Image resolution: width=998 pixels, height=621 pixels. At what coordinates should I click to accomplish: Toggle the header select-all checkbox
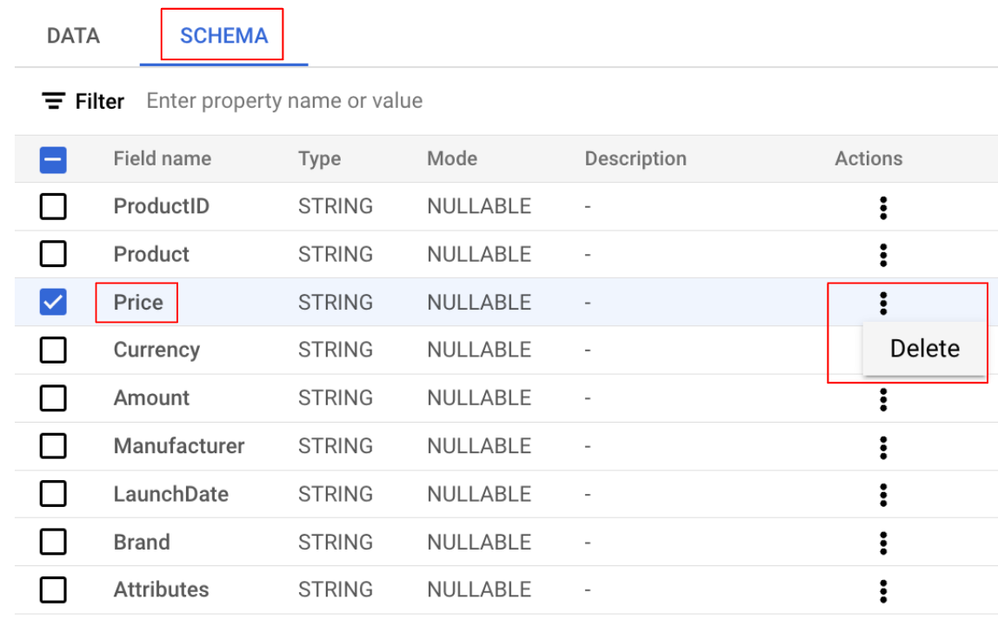coord(53,159)
